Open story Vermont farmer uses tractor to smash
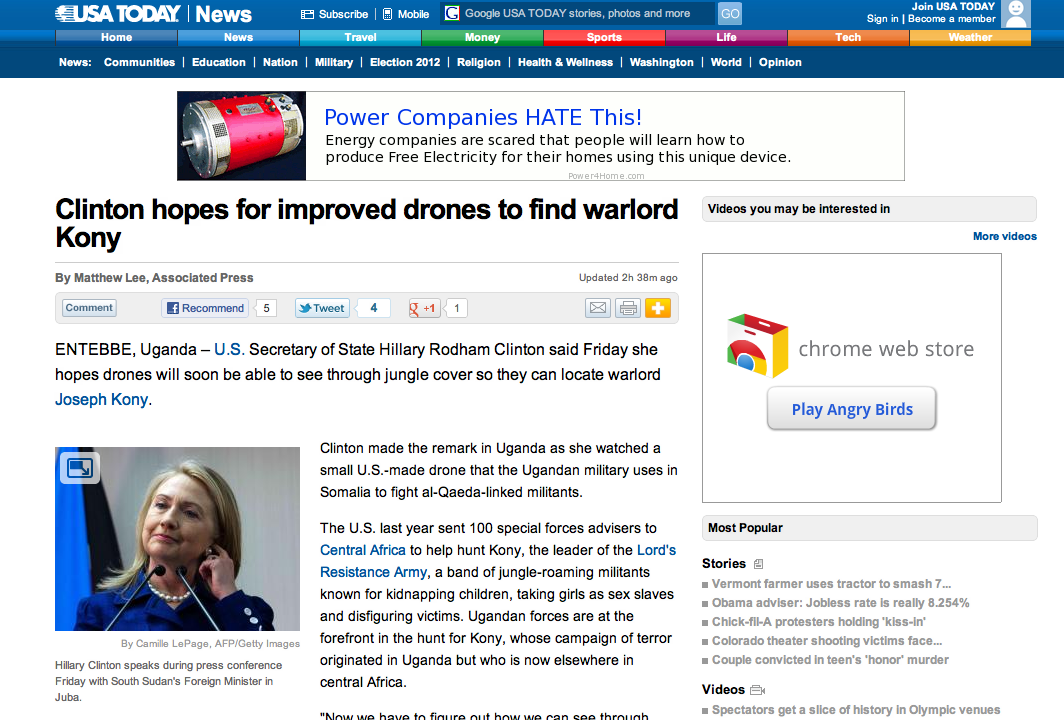The height and width of the screenshot is (720, 1064). click(x=831, y=584)
